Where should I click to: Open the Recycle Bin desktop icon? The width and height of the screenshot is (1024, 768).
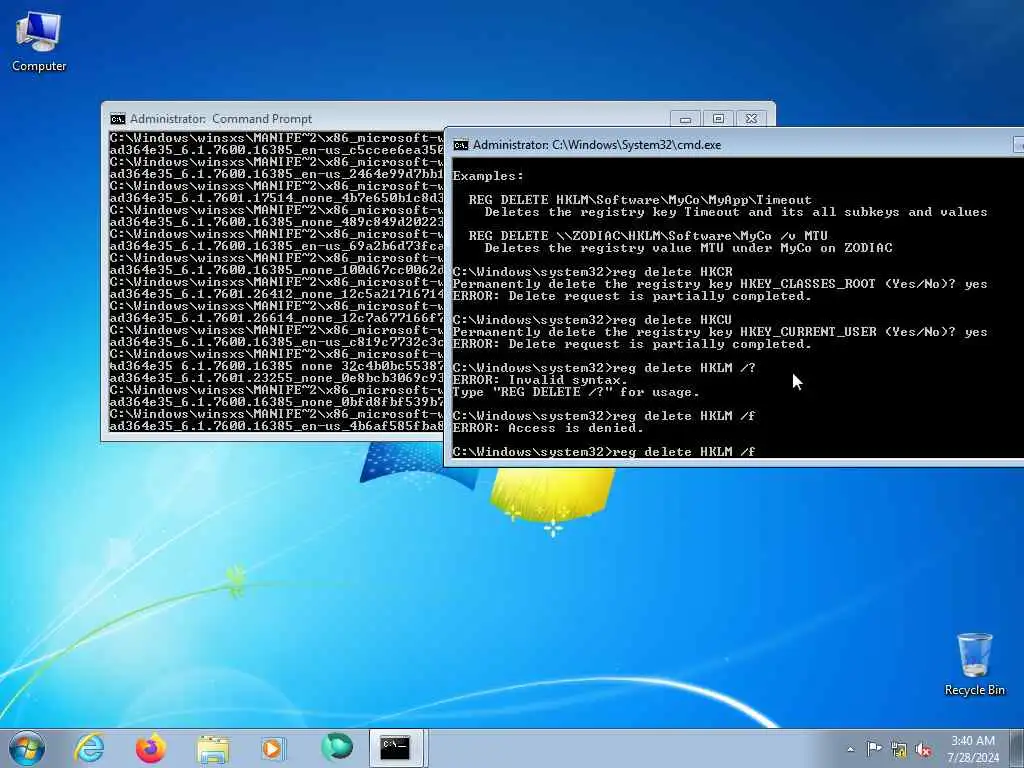(x=974, y=664)
